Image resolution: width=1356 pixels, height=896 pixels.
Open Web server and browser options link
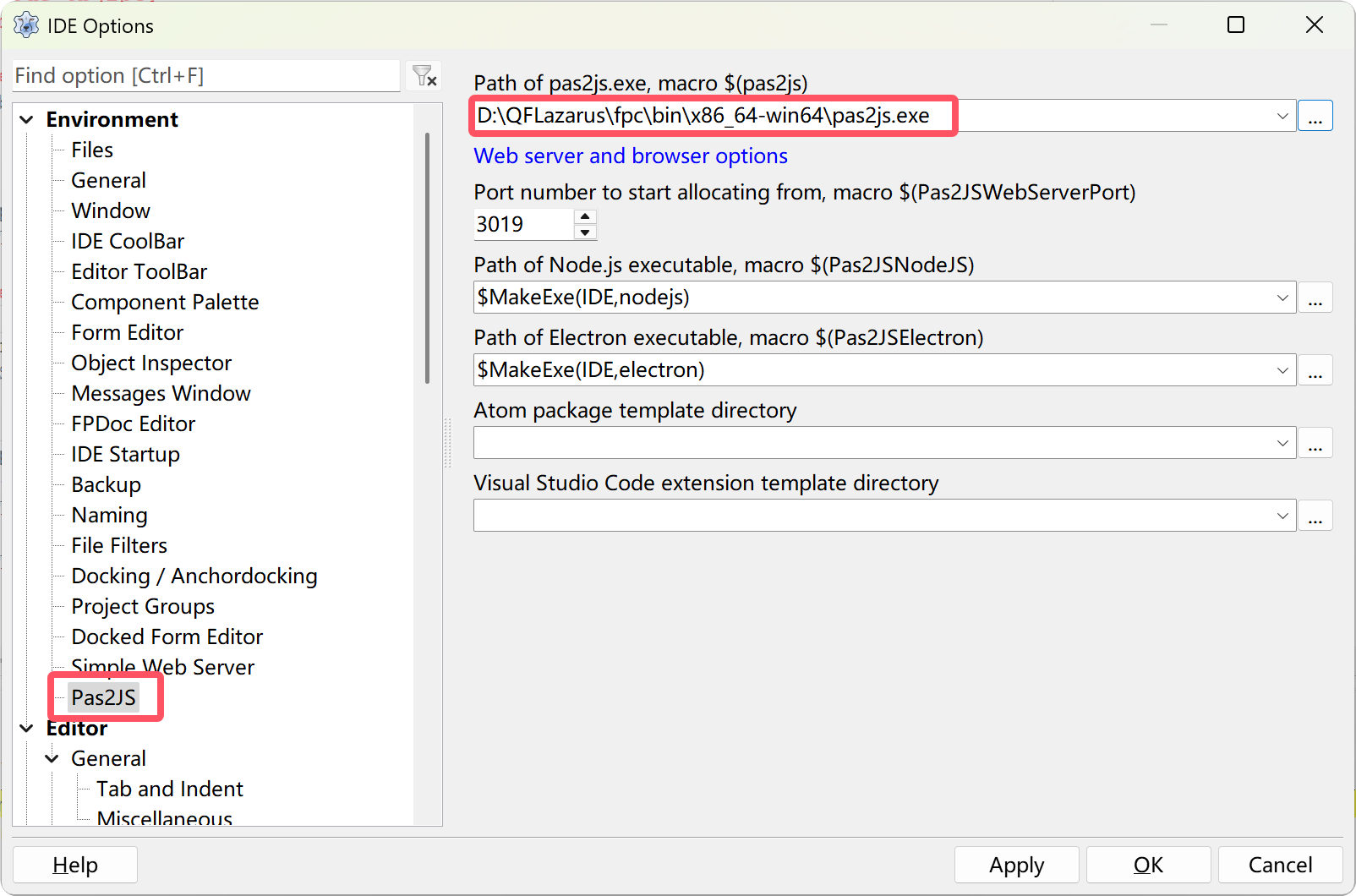(631, 156)
